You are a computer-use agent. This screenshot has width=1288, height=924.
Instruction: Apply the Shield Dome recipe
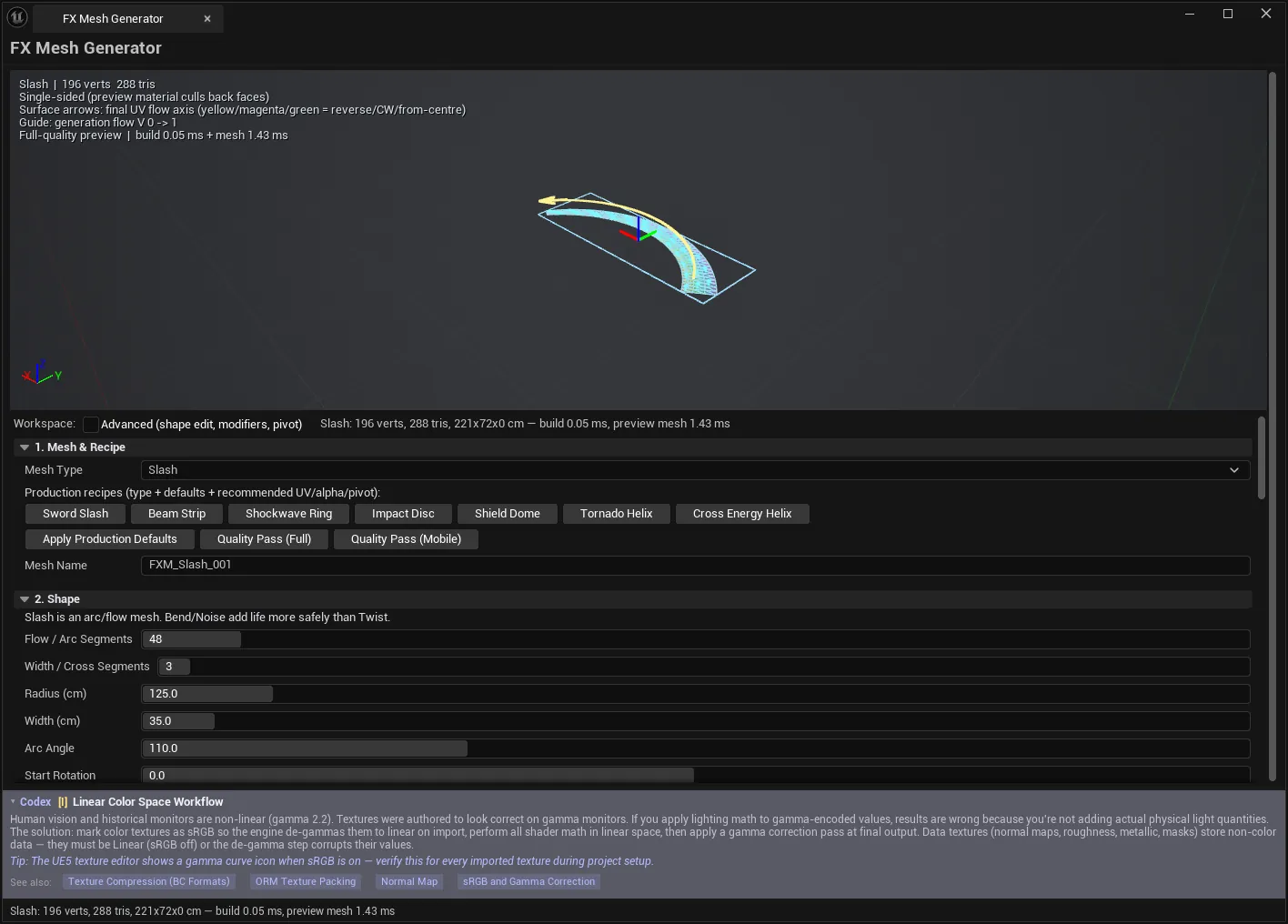pyautogui.click(x=508, y=514)
